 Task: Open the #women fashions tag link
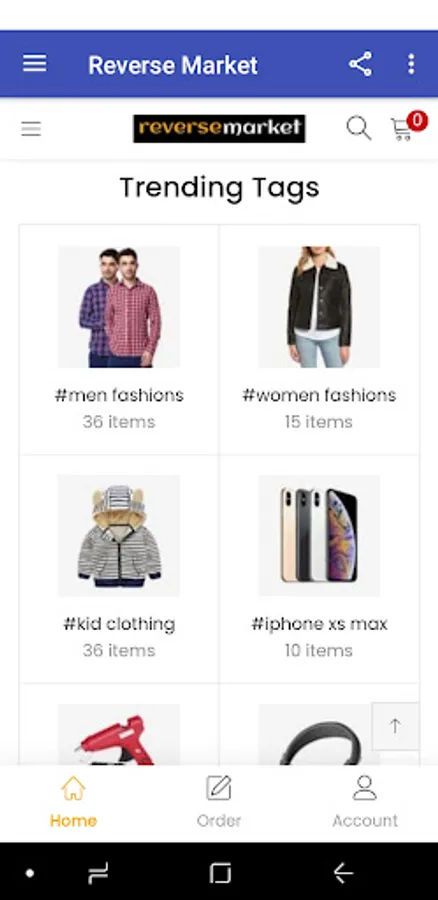tap(319, 395)
